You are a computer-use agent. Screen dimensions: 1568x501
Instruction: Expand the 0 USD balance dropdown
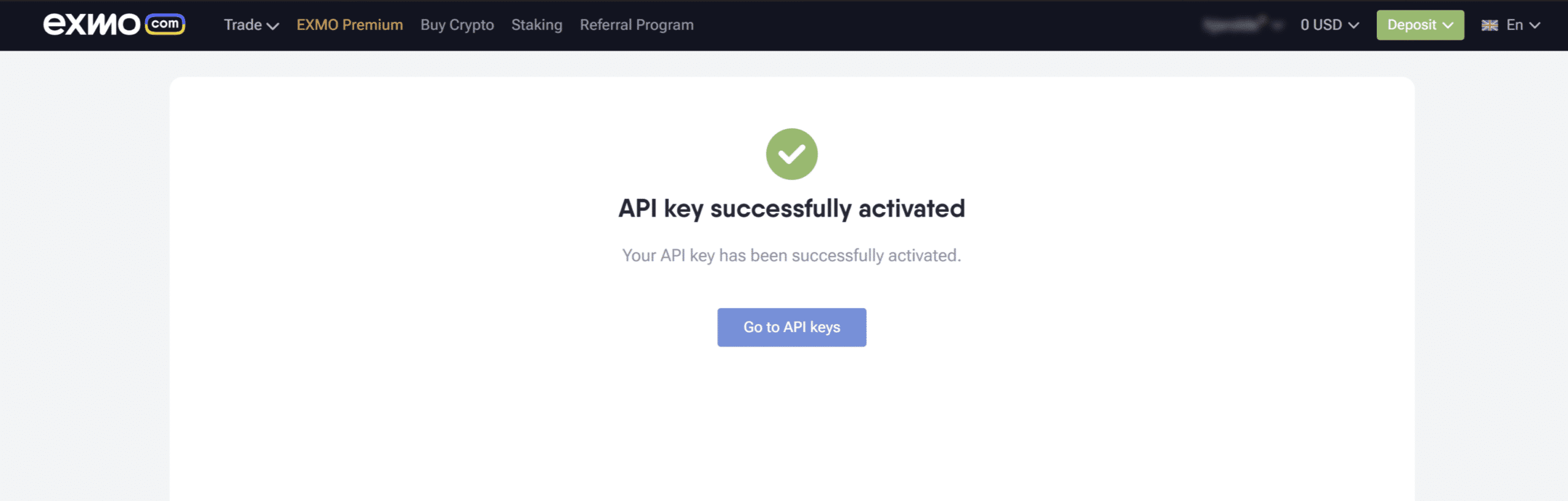pos(1330,24)
